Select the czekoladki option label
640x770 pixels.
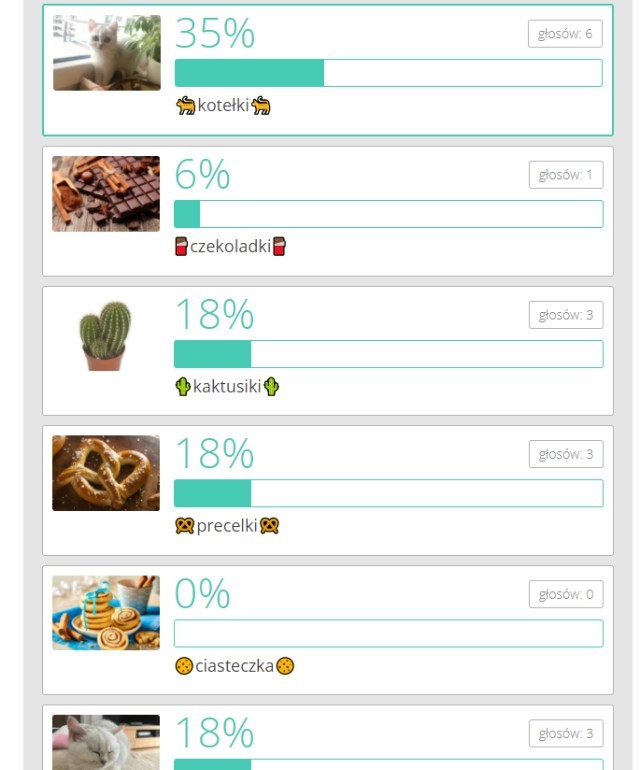231,246
